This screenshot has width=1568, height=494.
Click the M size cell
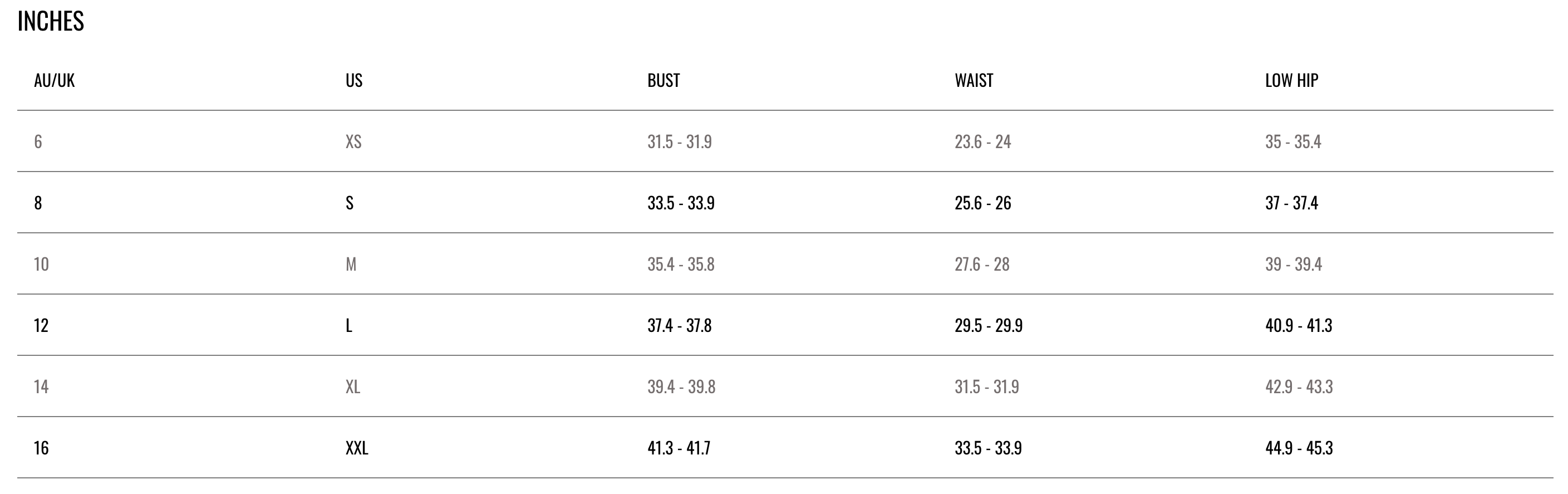(x=351, y=265)
